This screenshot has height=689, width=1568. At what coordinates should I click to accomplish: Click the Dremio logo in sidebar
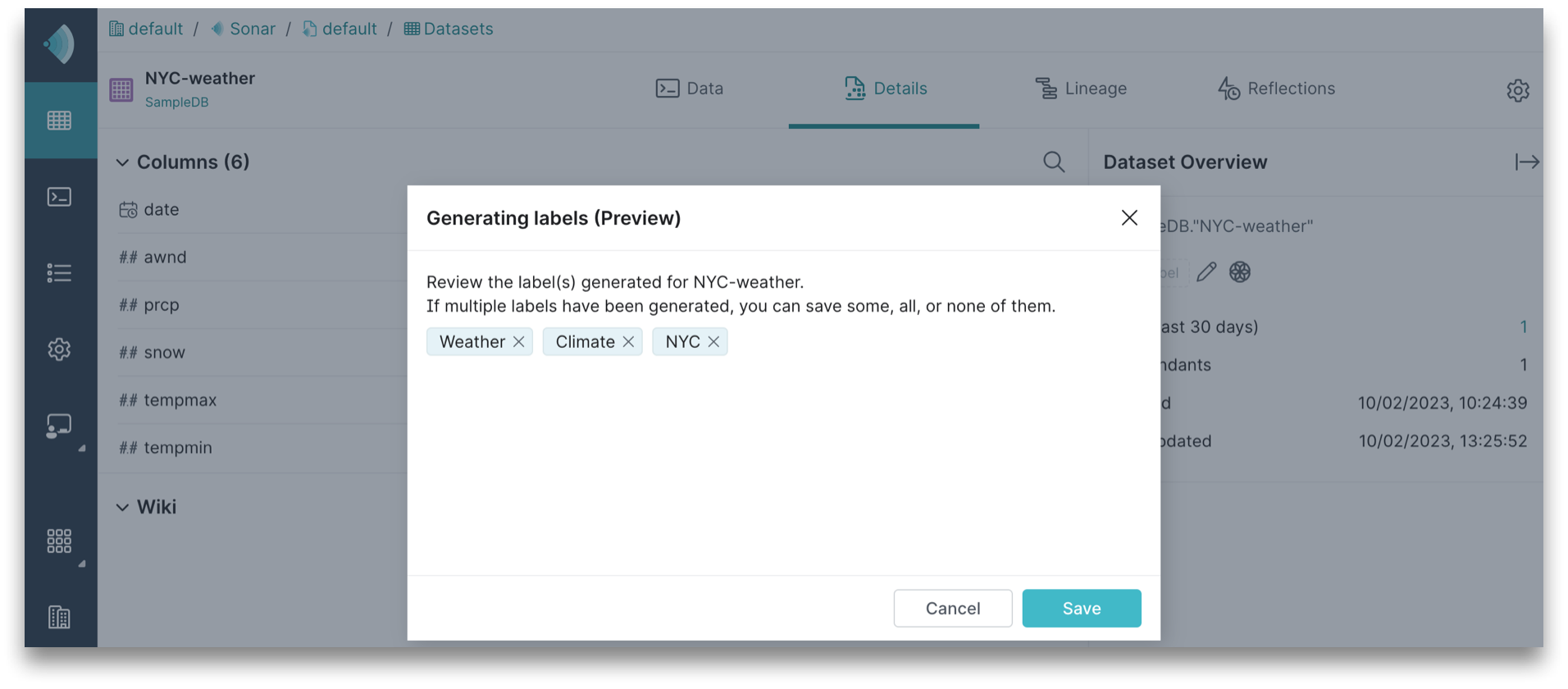(x=60, y=44)
